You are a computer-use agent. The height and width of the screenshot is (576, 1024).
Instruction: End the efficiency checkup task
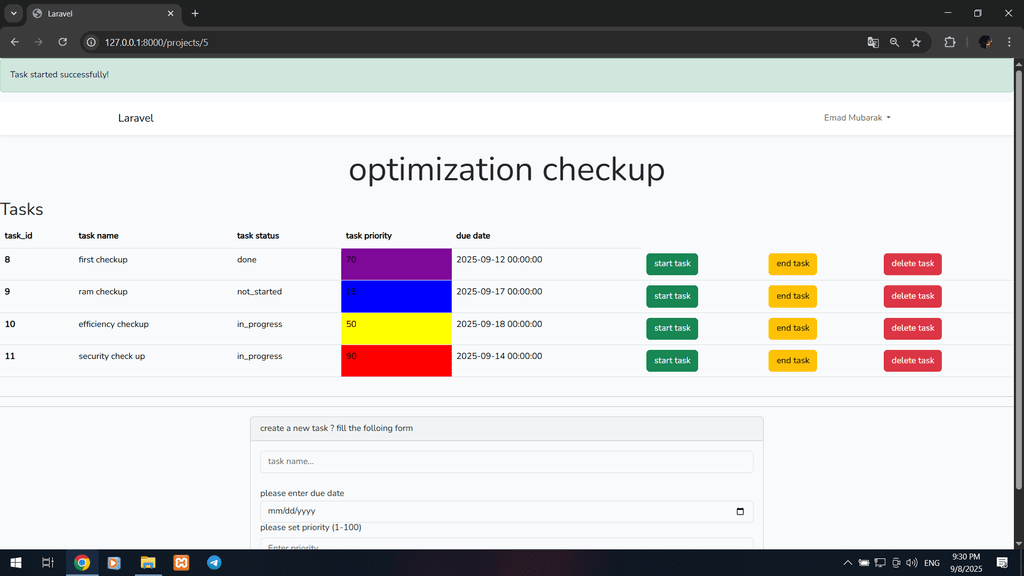click(x=792, y=328)
